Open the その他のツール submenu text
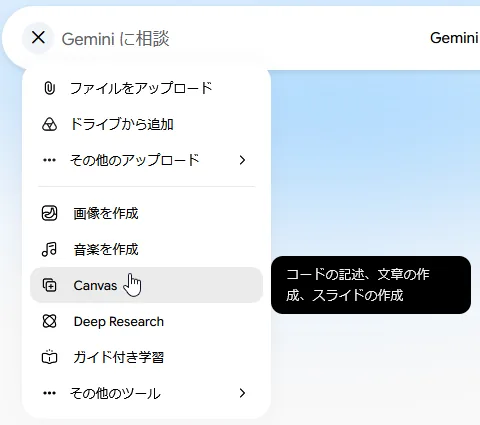 (x=115, y=393)
